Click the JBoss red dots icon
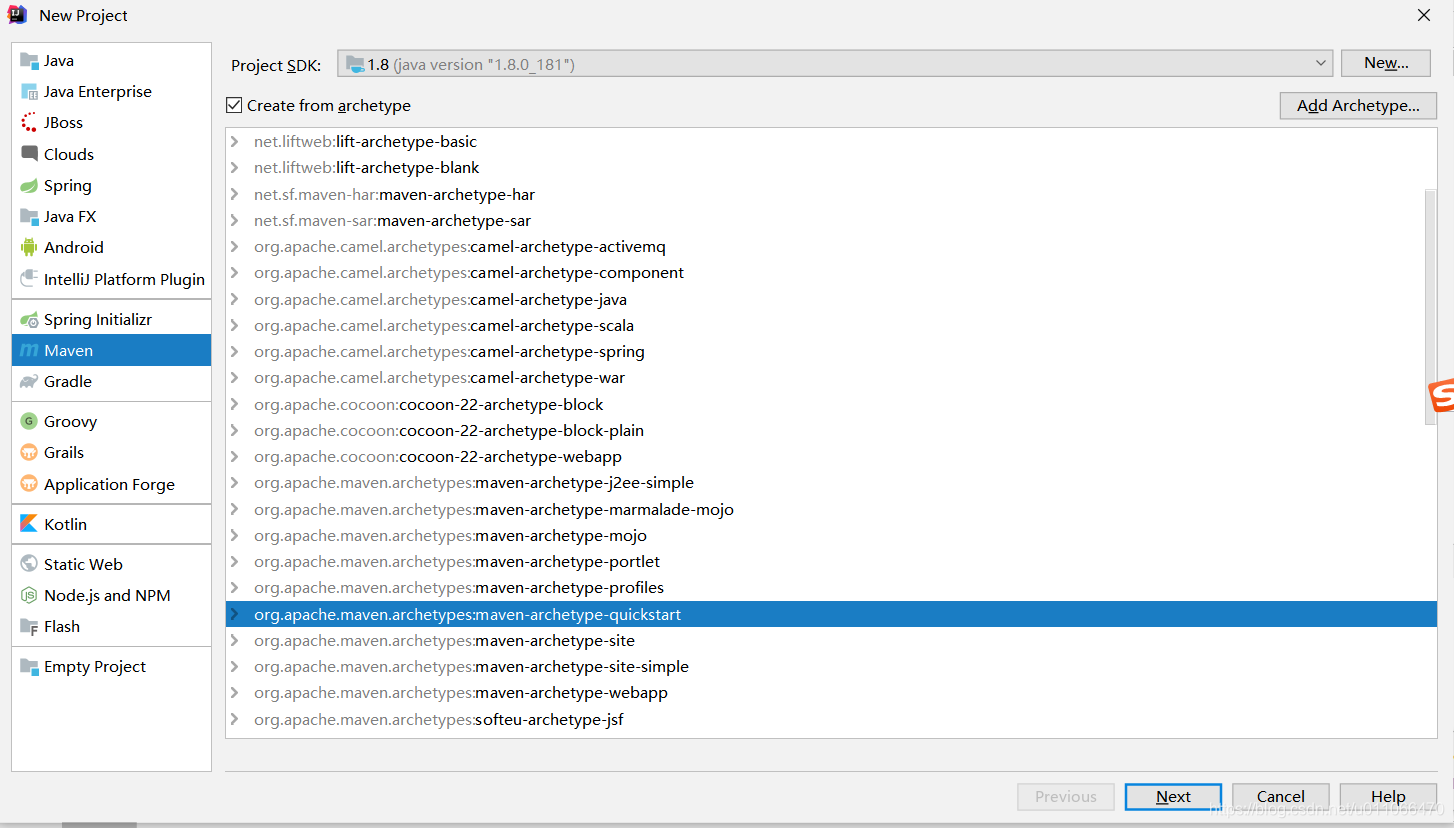The height and width of the screenshot is (828, 1454). (x=29, y=123)
